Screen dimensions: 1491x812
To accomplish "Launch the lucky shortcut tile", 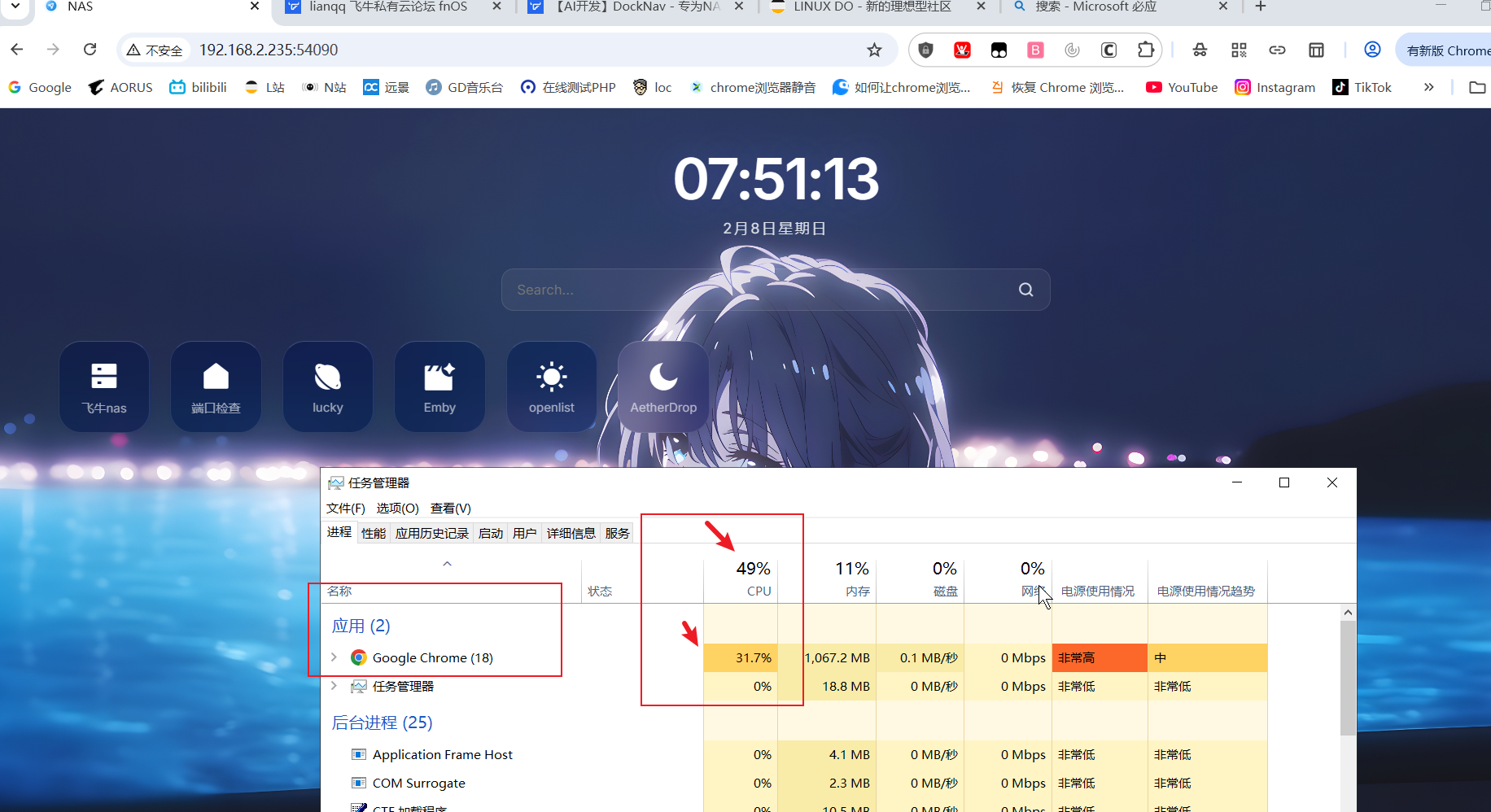I will [x=328, y=386].
